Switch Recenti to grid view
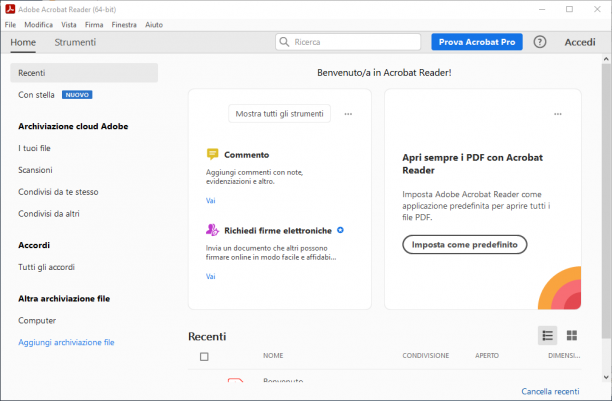Screen dimensions: 612x401 tap(572, 335)
